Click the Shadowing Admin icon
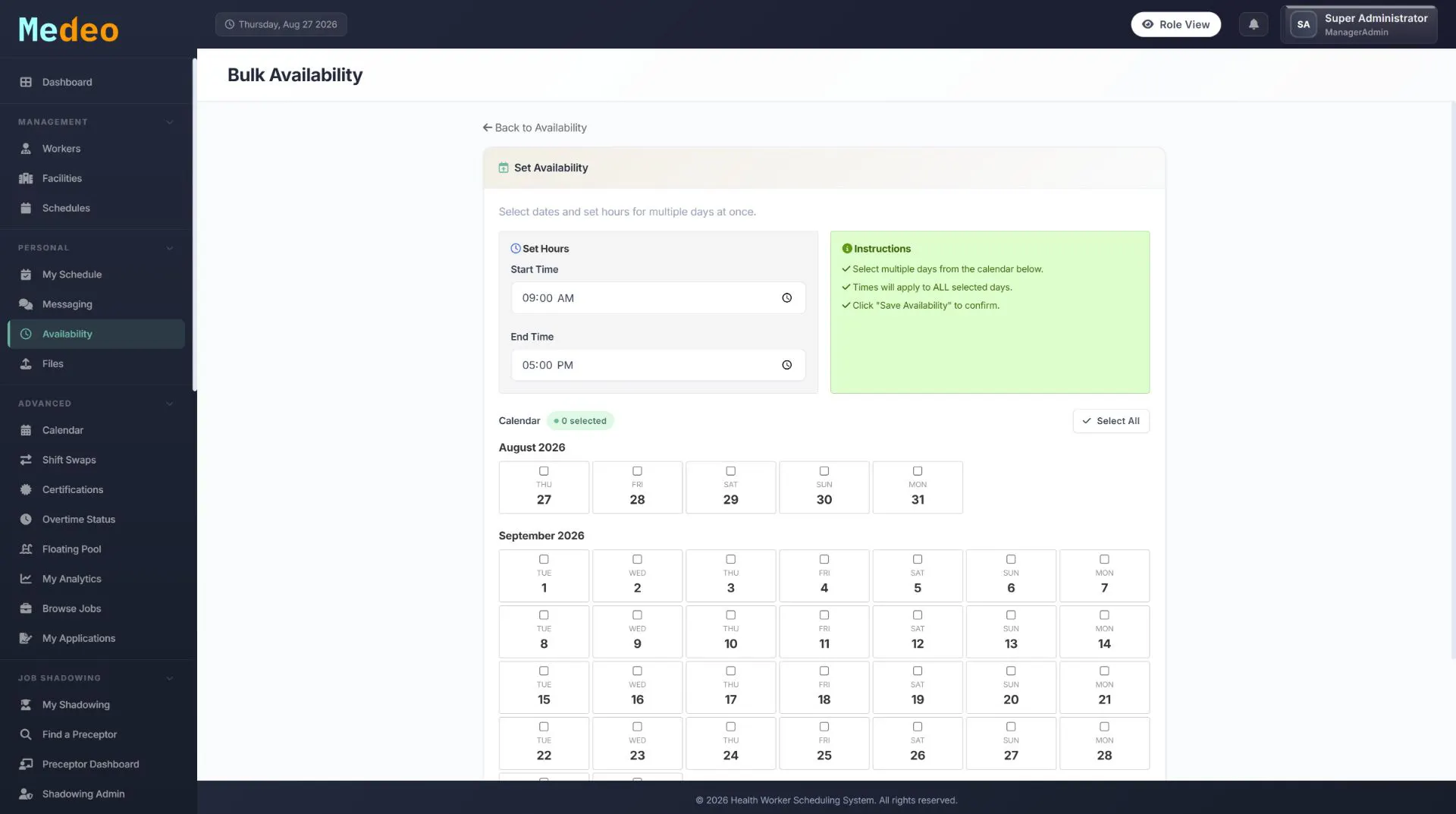The width and height of the screenshot is (1456, 814). pos(26,794)
